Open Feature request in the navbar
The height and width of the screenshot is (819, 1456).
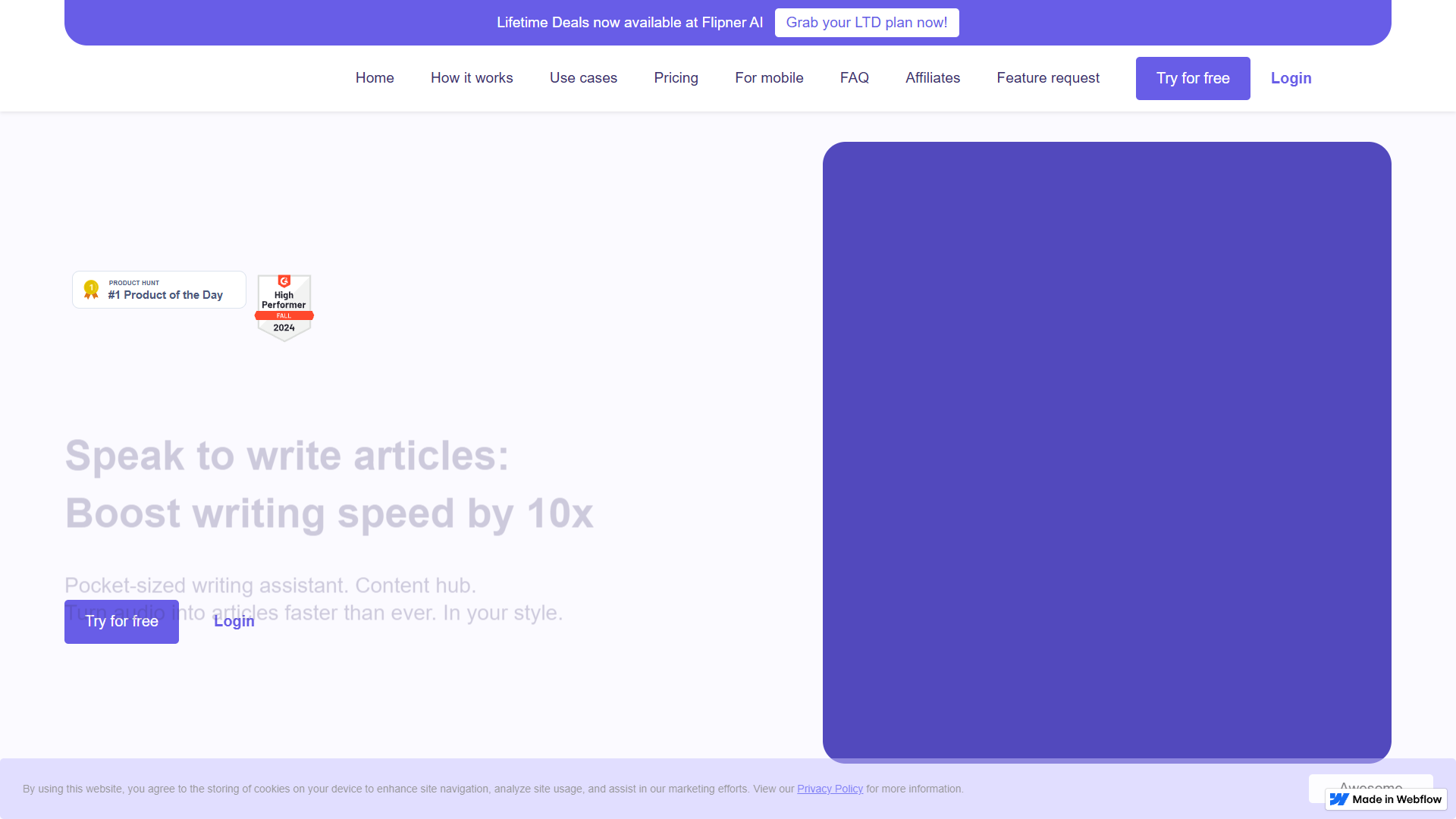click(1048, 78)
